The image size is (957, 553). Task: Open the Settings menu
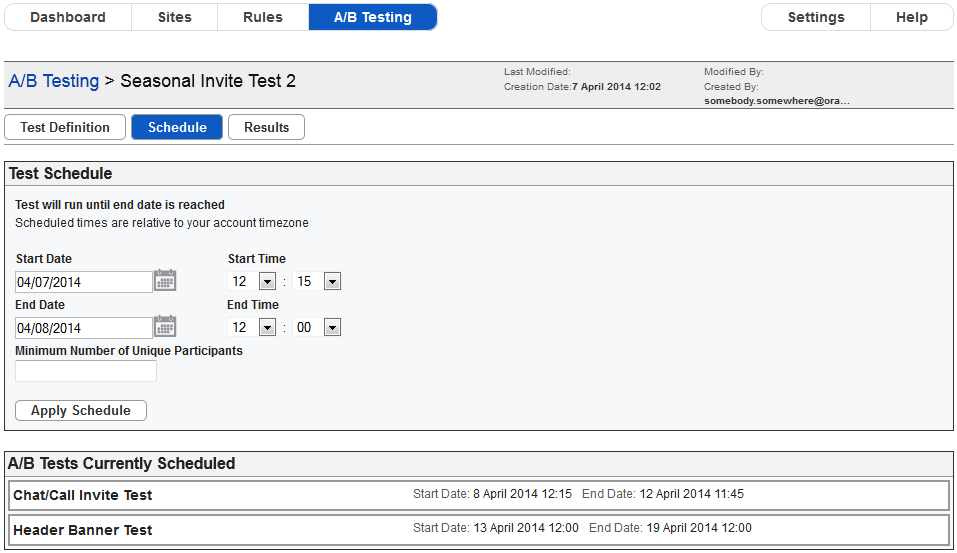coord(816,17)
